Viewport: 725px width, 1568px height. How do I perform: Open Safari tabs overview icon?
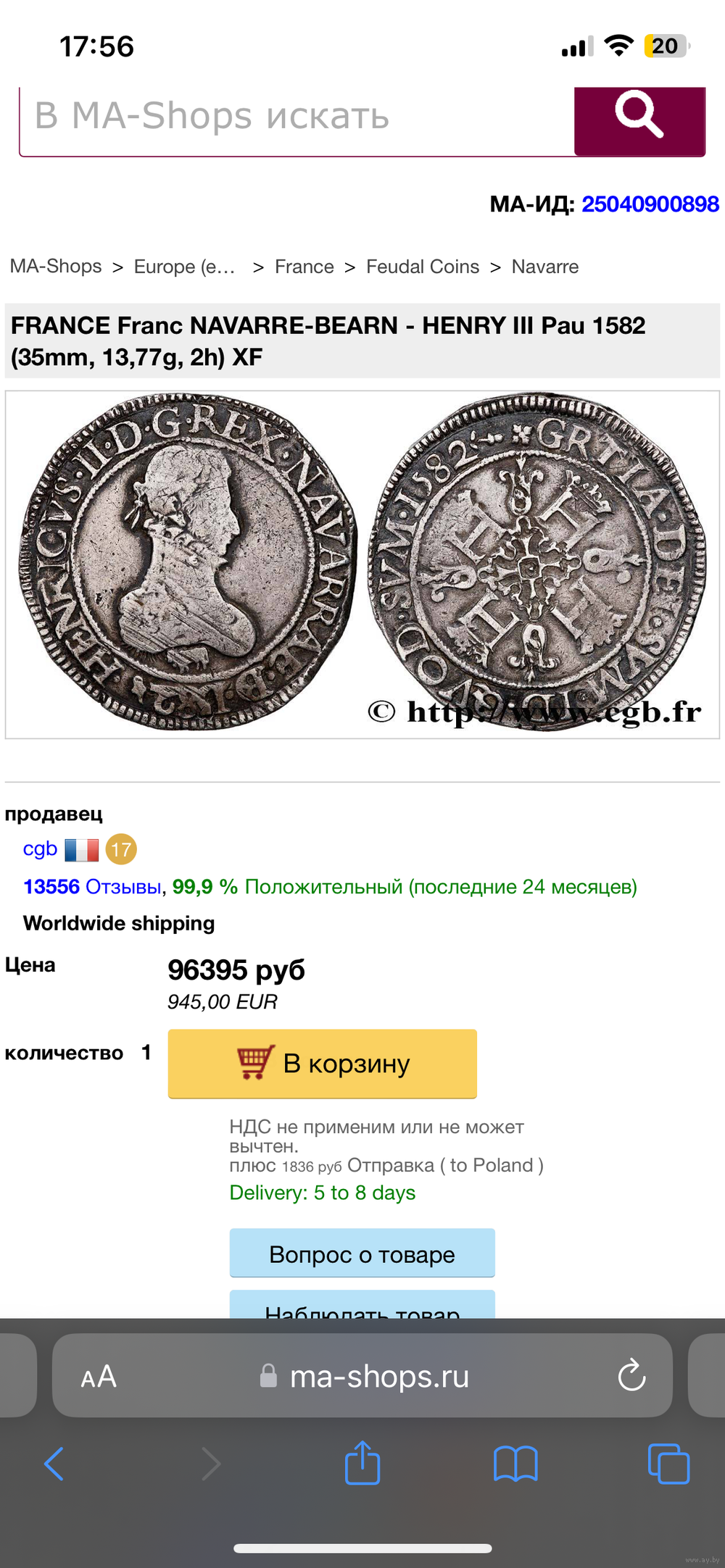(668, 1464)
